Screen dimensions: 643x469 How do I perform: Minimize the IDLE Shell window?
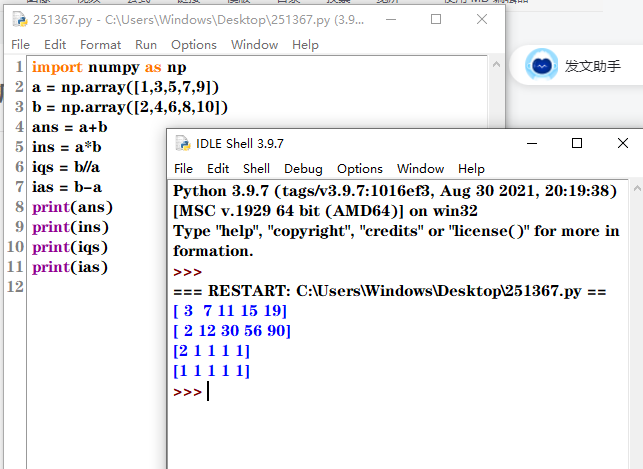coord(532,143)
